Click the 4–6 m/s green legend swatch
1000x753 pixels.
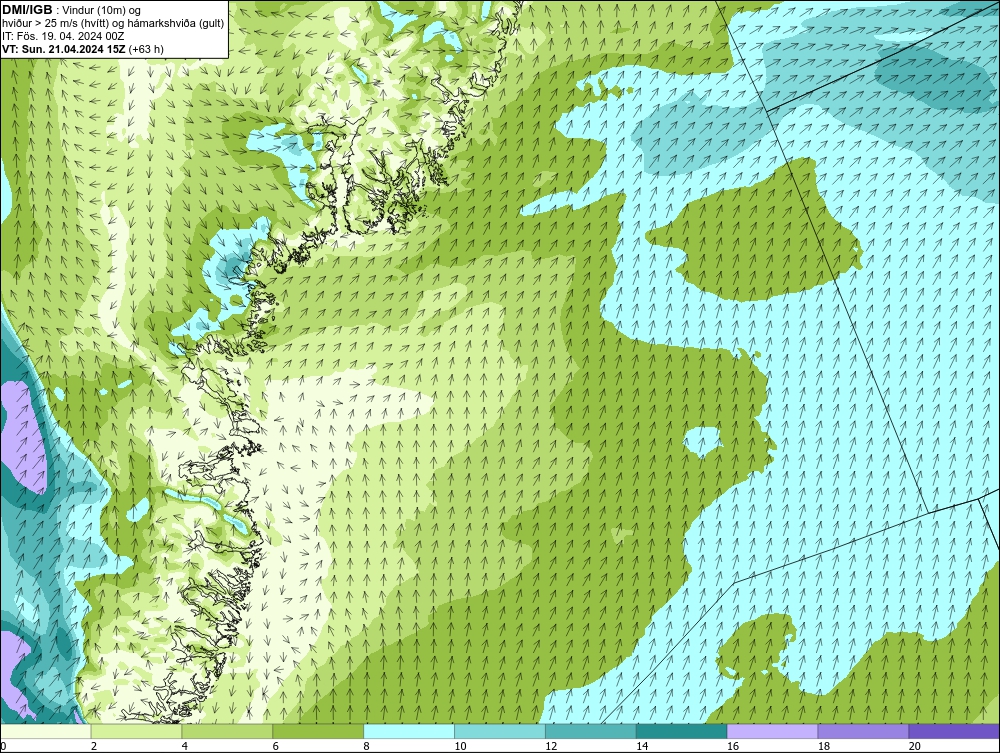[227, 731]
